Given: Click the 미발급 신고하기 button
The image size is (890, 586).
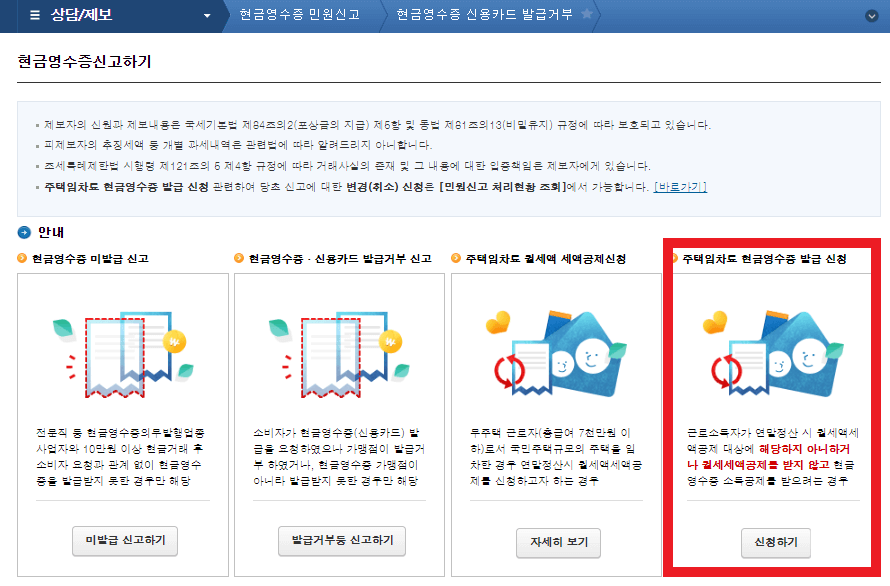Looking at the screenshot, I should (124, 542).
